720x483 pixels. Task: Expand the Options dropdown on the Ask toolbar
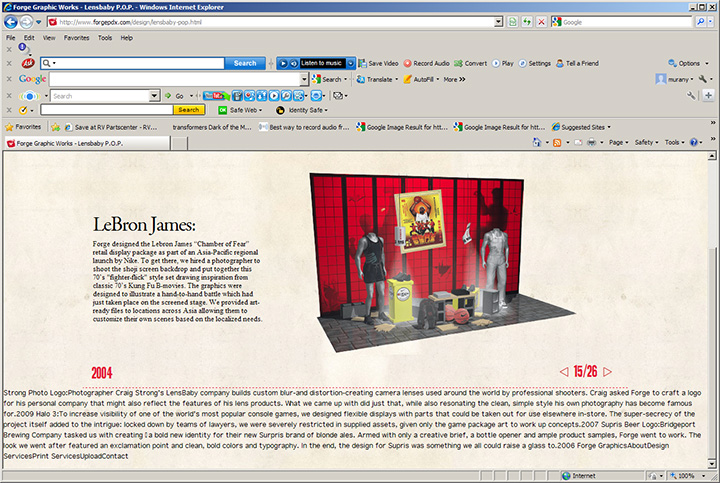[707, 63]
